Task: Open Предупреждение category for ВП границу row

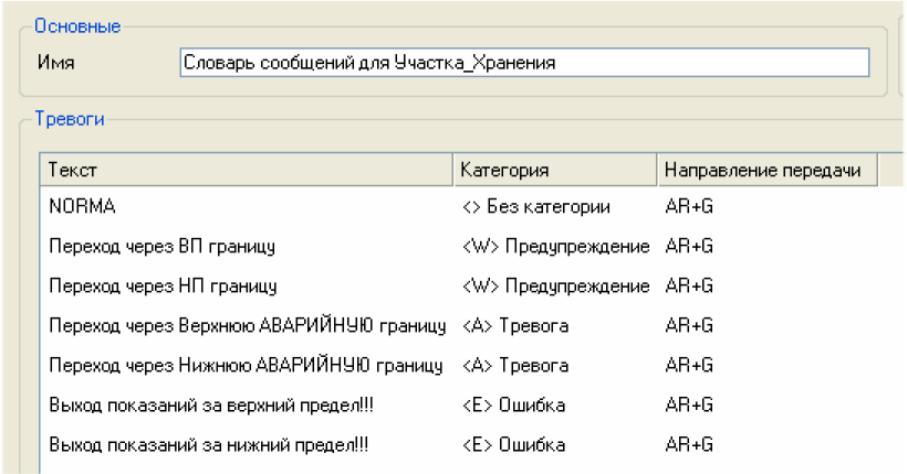Action: 555,247
